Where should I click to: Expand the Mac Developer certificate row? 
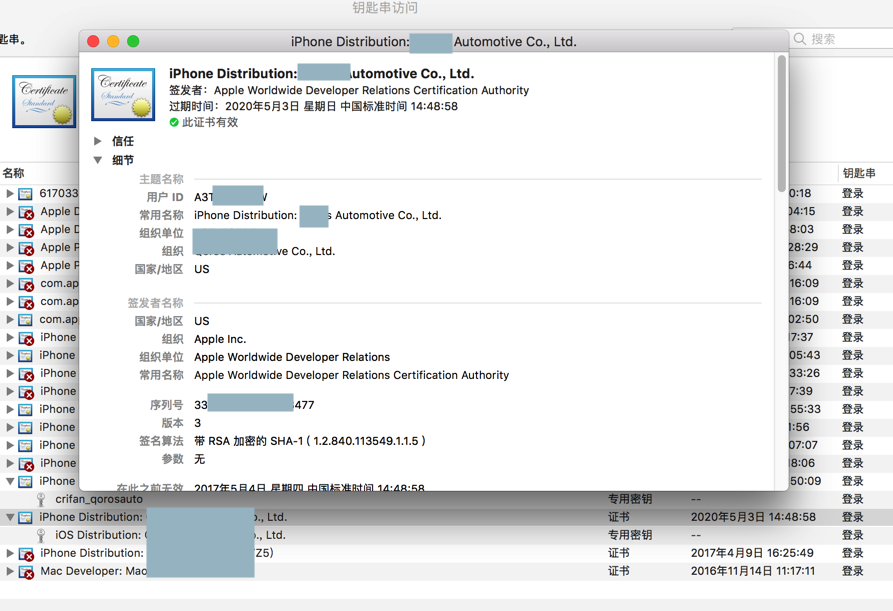(x=10, y=571)
